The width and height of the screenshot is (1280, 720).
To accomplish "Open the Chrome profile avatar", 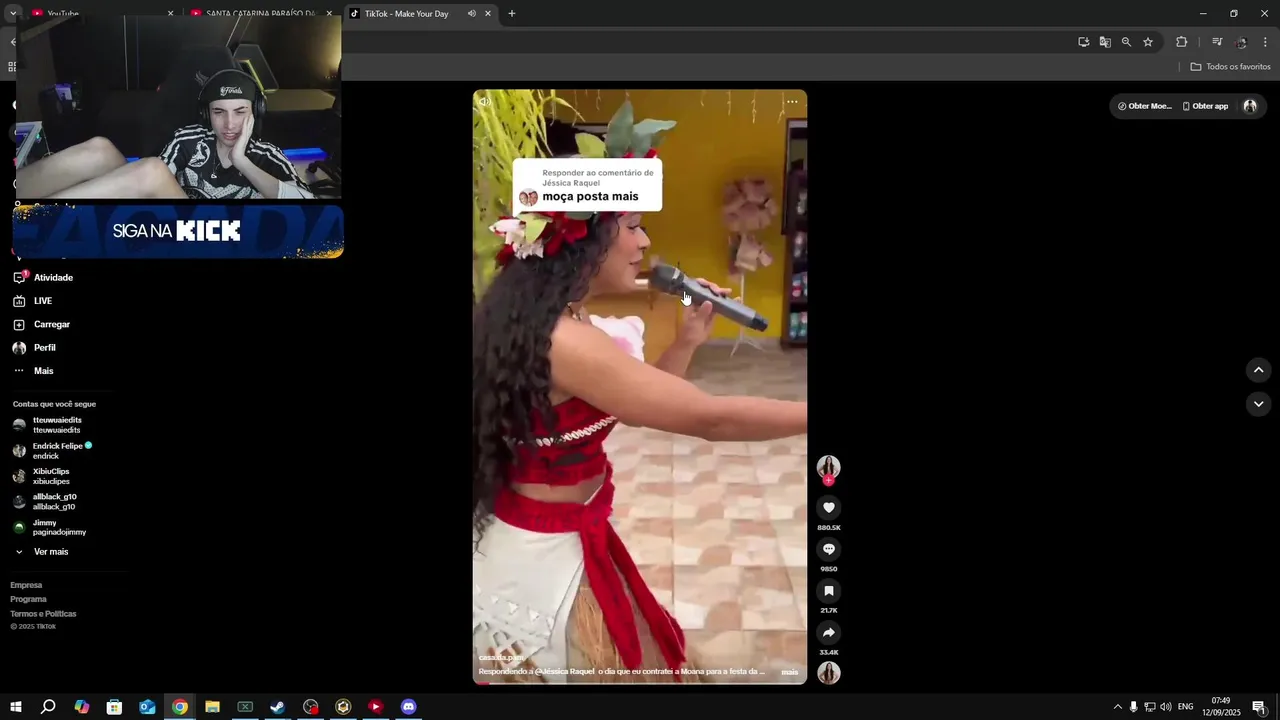I will (x=1241, y=42).
